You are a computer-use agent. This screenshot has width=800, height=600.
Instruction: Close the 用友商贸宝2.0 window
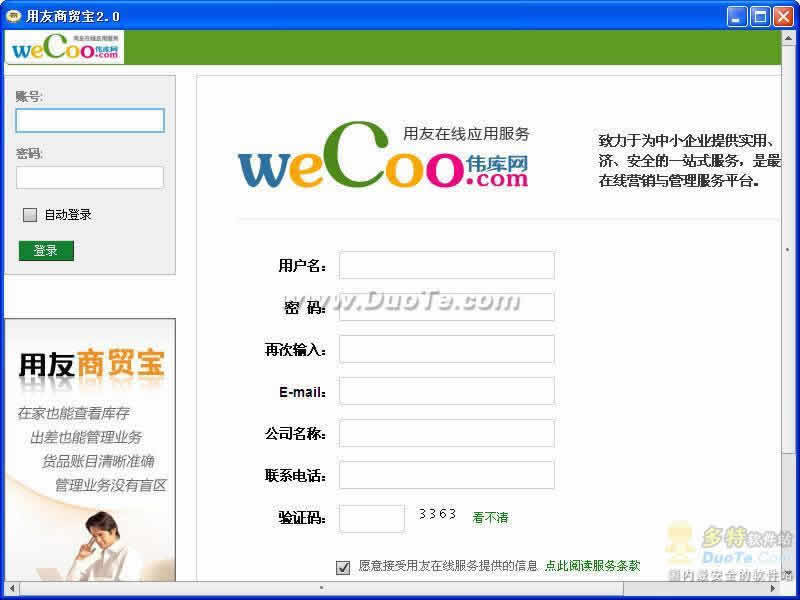coord(783,17)
